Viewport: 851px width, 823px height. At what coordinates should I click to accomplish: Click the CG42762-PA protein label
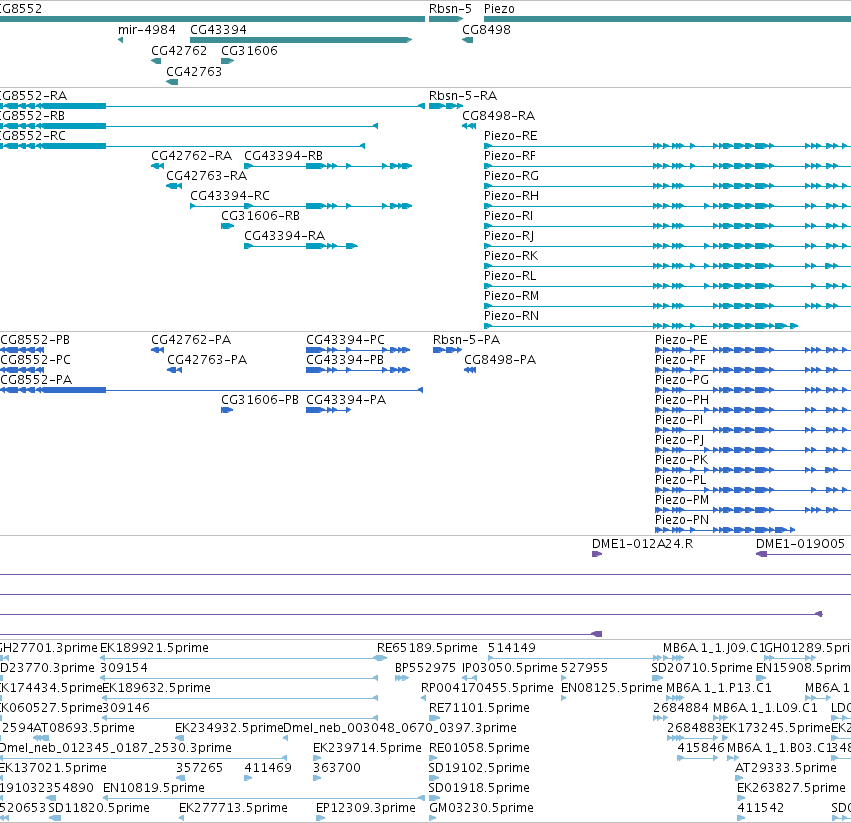pyautogui.click(x=190, y=340)
